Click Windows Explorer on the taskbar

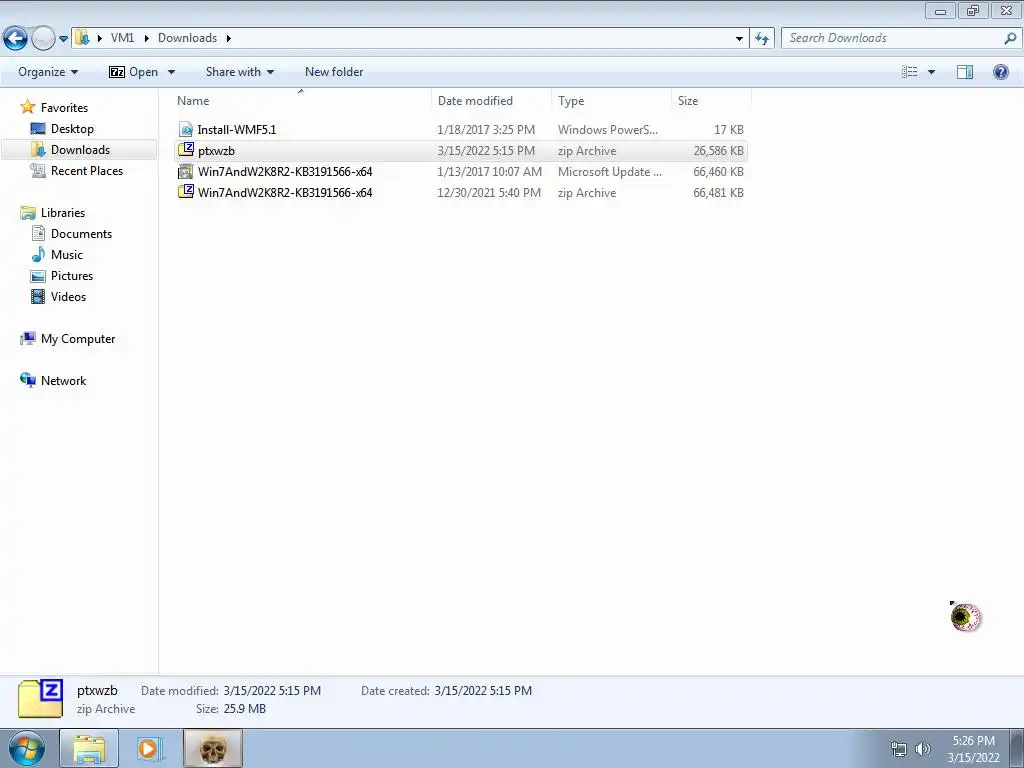point(89,748)
